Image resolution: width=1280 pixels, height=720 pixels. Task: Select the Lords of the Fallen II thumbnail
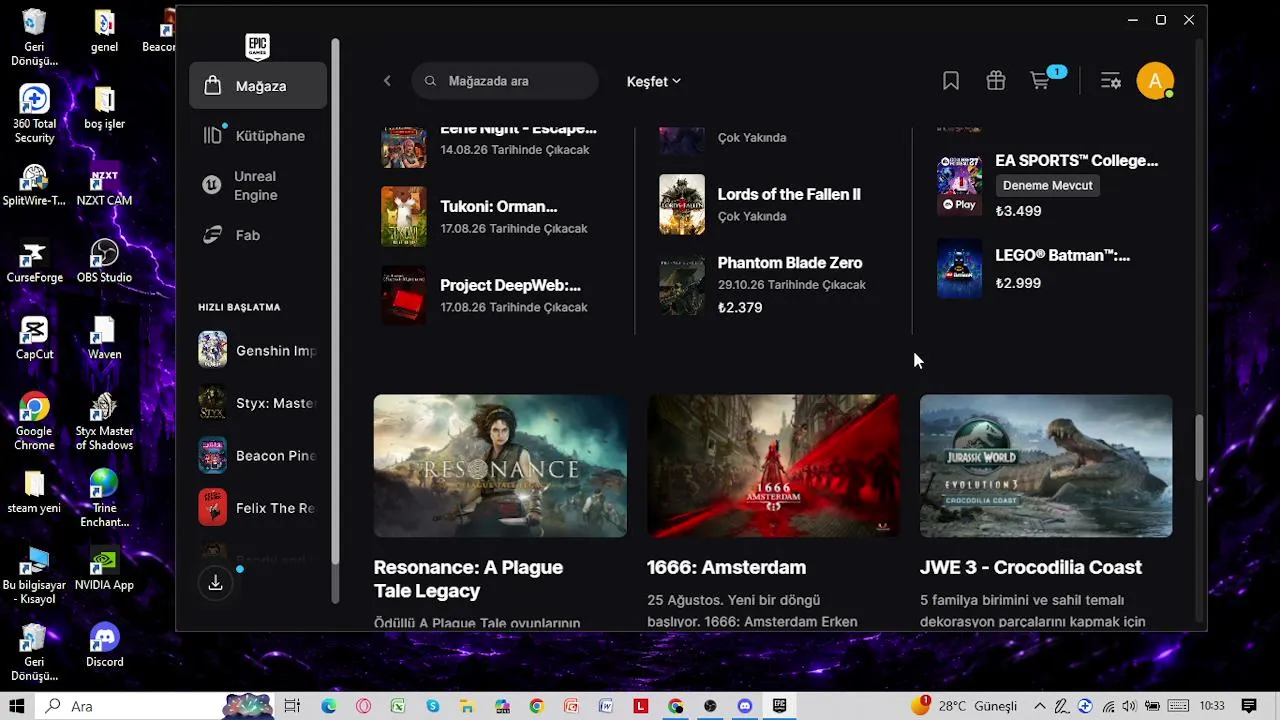click(x=682, y=204)
